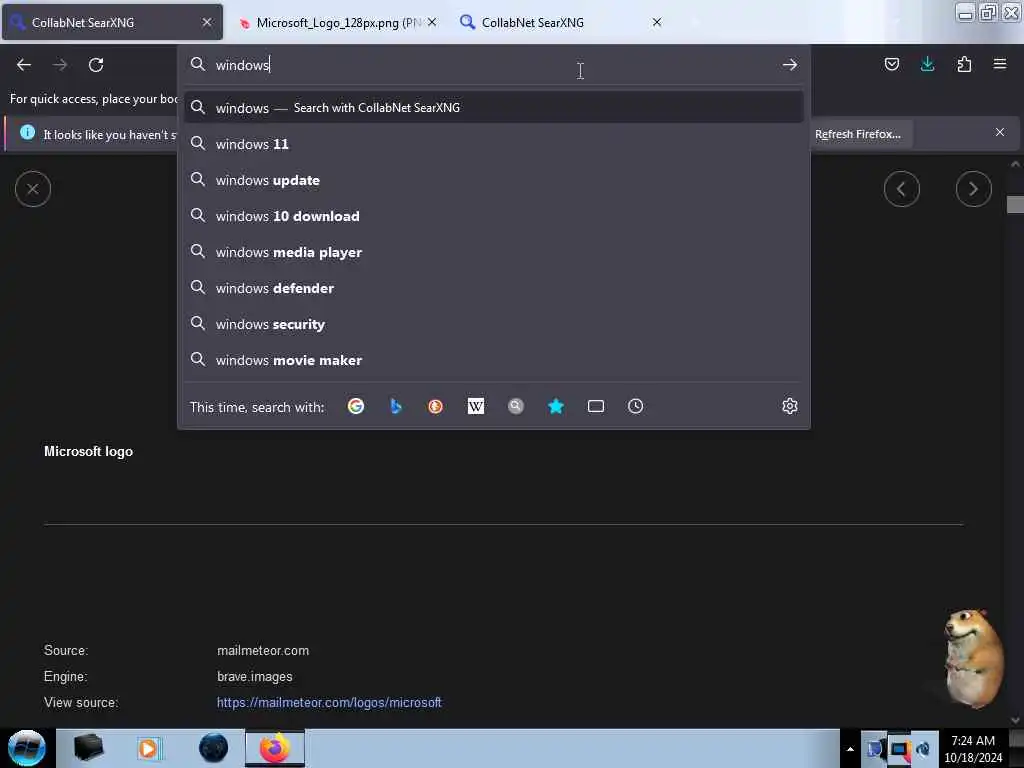This screenshot has height=768, width=1024.
Task: Select the 'windows update' suggestion
Action: pos(494,180)
